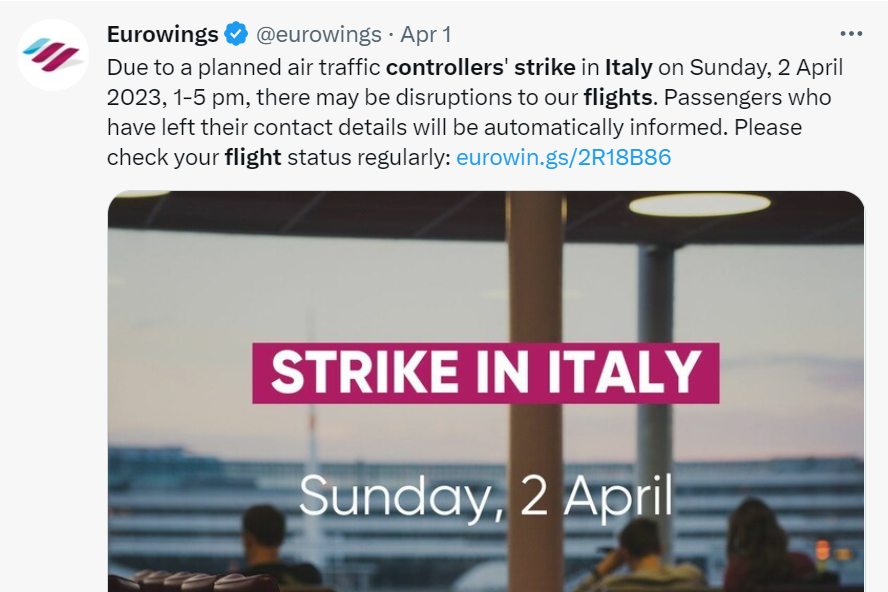The height and width of the screenshot is (592, 888).
Task: Click the "STRIKE IN ITALY" pink banner
Action: [485, 373]
